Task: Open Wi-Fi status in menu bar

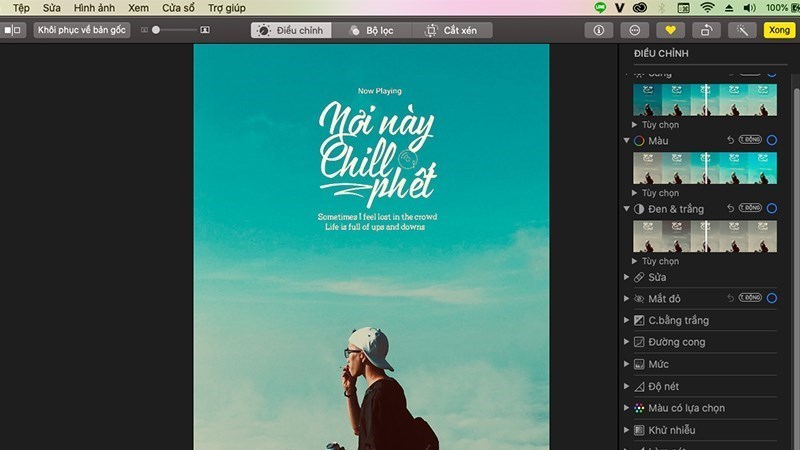Action: tap(707, 8)
